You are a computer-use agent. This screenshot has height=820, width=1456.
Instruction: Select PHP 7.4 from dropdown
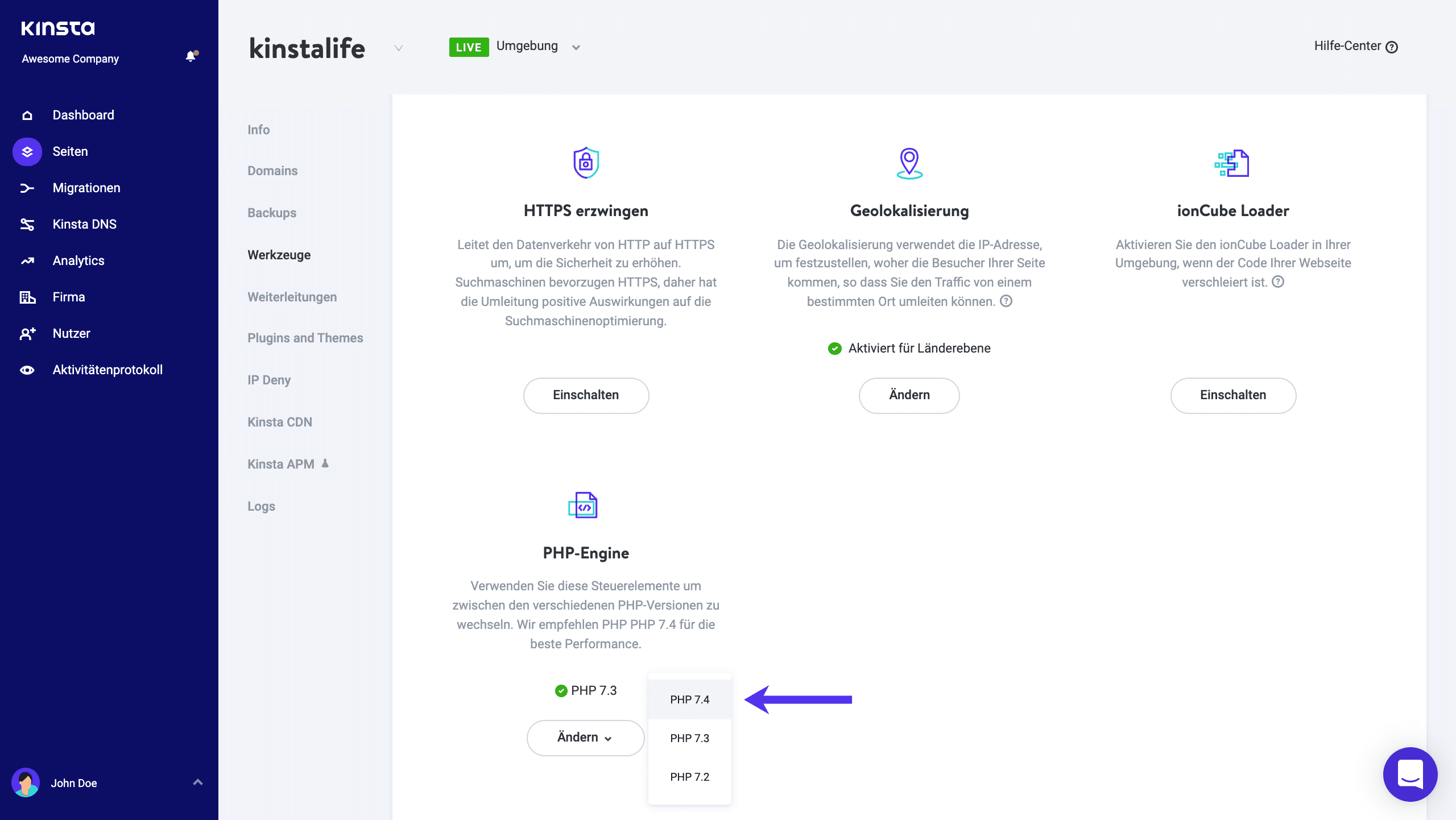pos(689,699)
